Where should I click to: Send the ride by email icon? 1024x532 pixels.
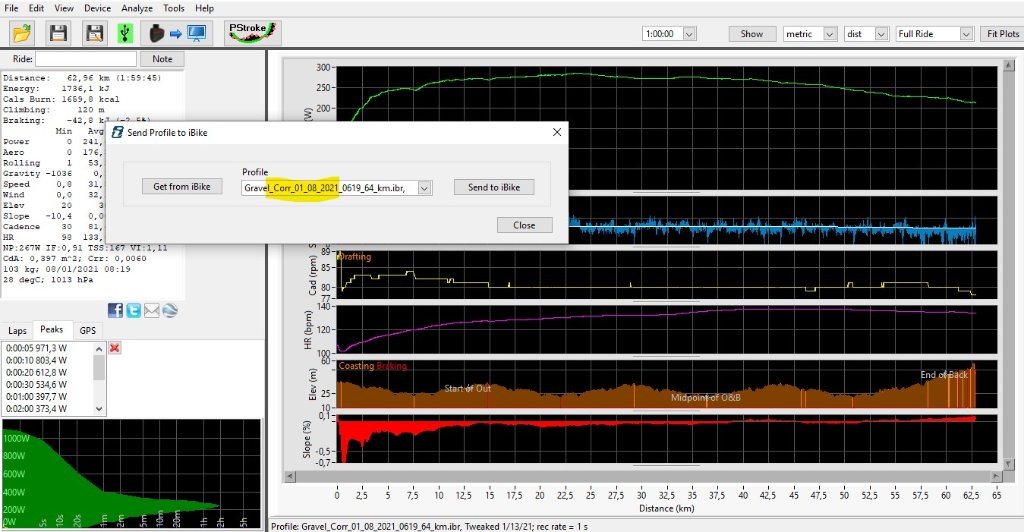tap(151, 310)
